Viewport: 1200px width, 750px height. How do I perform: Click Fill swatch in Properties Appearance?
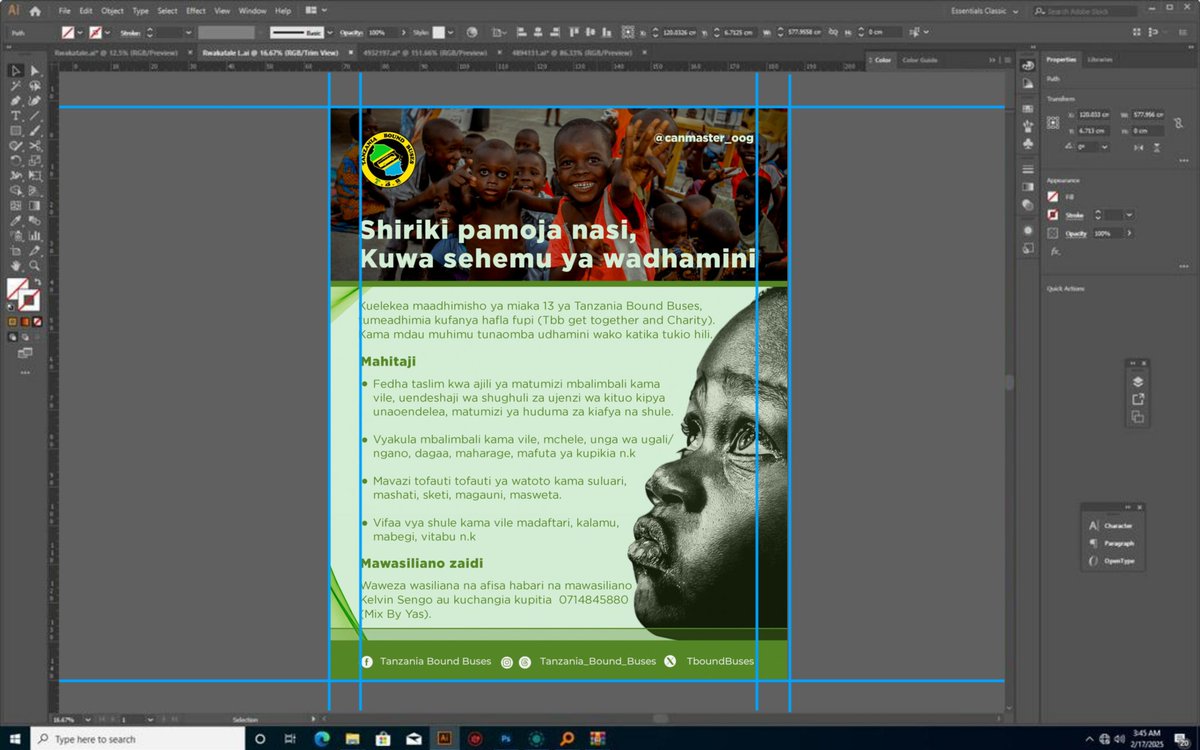click(x=1053, y=197)
